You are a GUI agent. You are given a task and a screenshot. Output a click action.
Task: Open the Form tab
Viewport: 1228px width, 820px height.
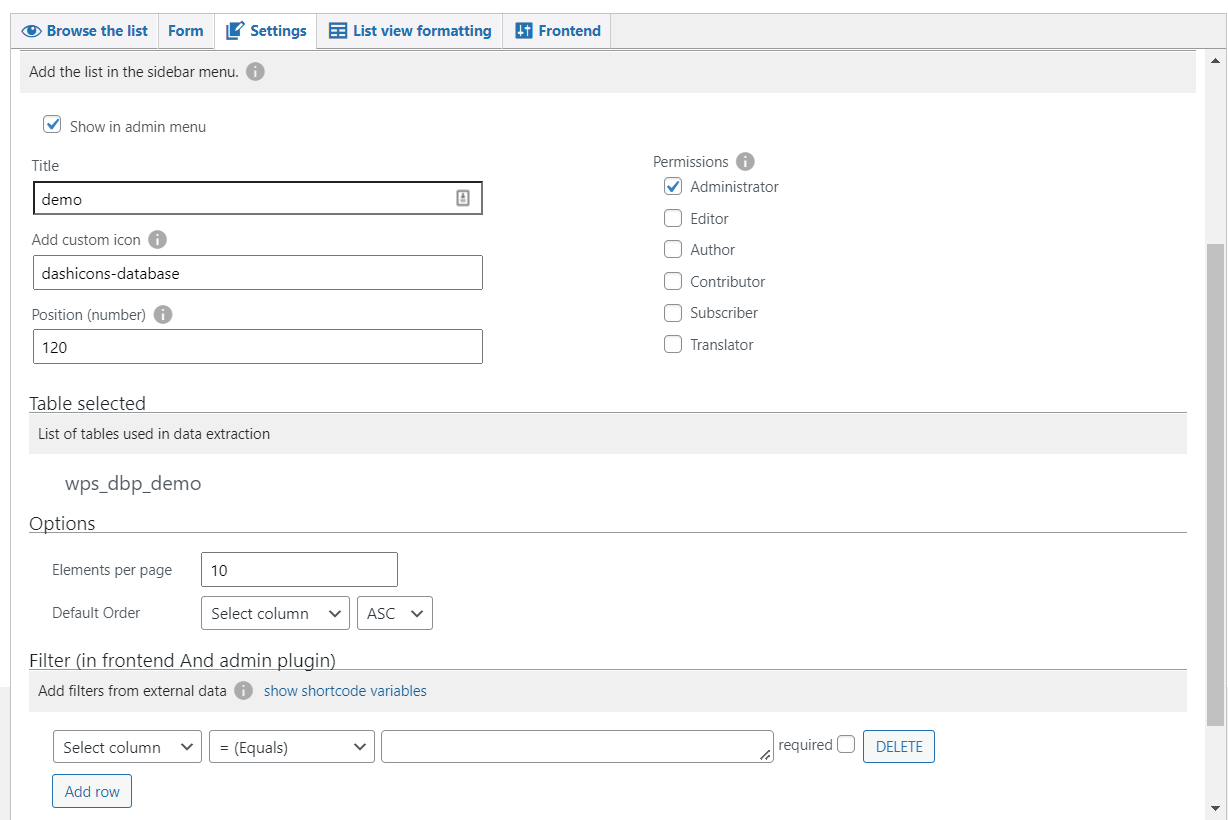pyautogui.click(x=186, y=31)
